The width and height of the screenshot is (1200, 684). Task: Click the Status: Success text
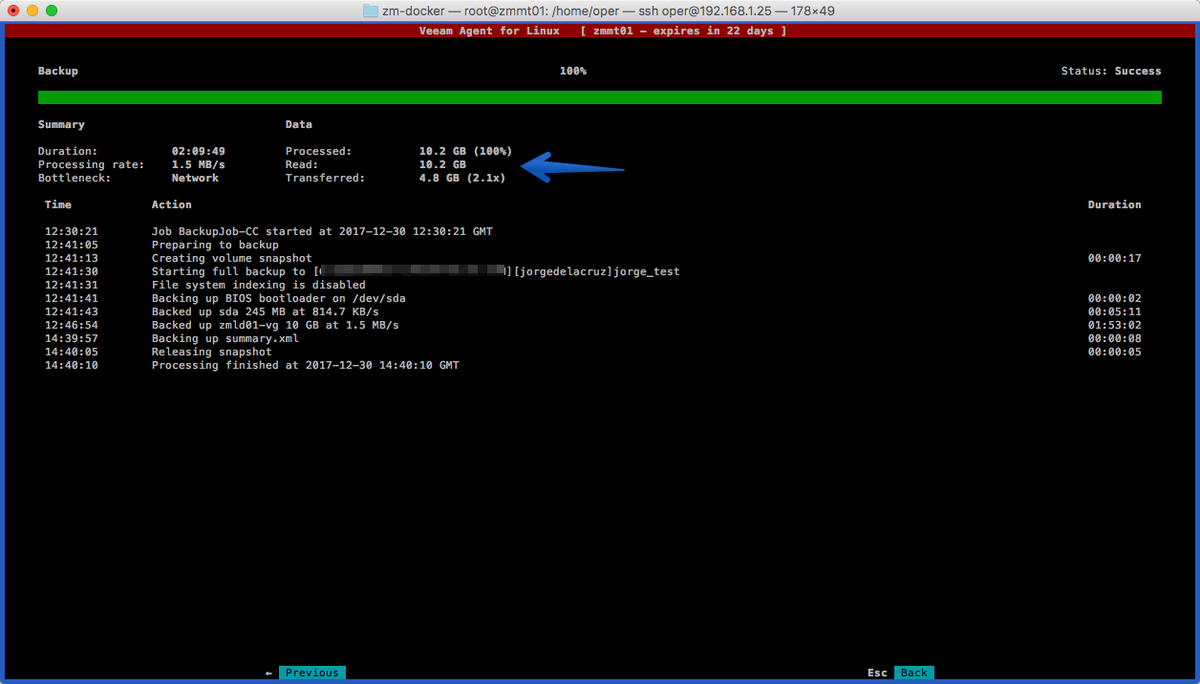point(1111,71)
